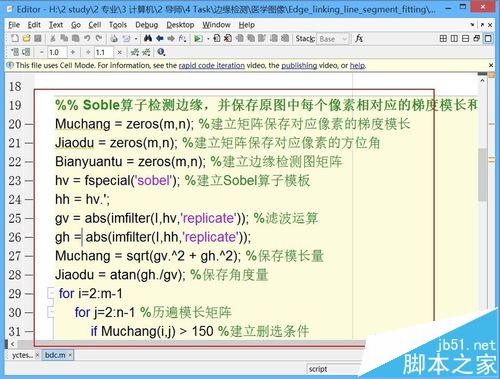Image resolution: width=500 pixels, height=379 pixels.
Task: Go forward with the right arrow icon
Action: pos(171,38)
